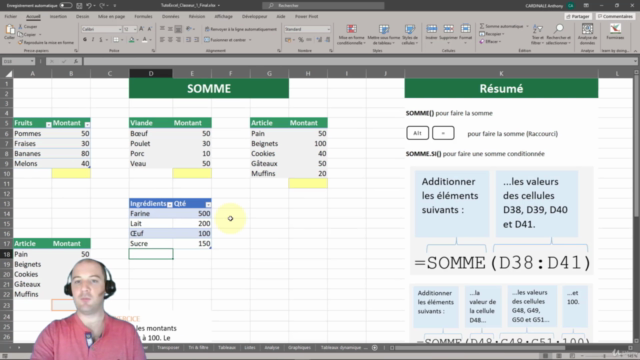Open Mise en forme conditionnelle

coord(351,34)
